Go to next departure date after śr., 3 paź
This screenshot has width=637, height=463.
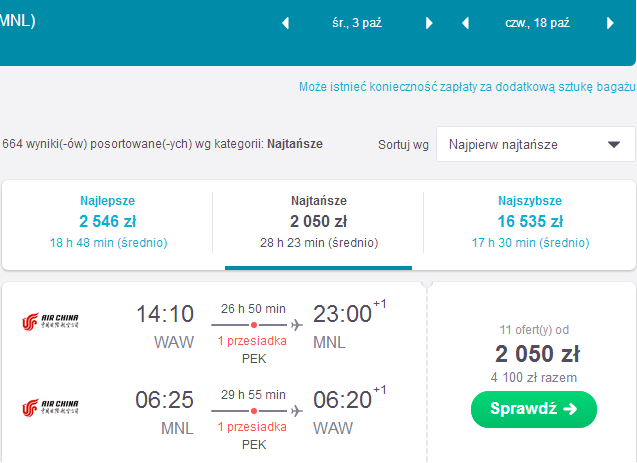[429, 23]
